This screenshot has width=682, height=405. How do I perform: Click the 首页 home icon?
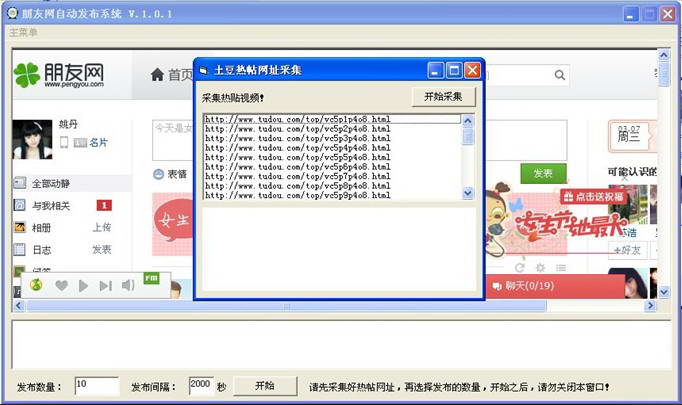(x=157, y=75)
